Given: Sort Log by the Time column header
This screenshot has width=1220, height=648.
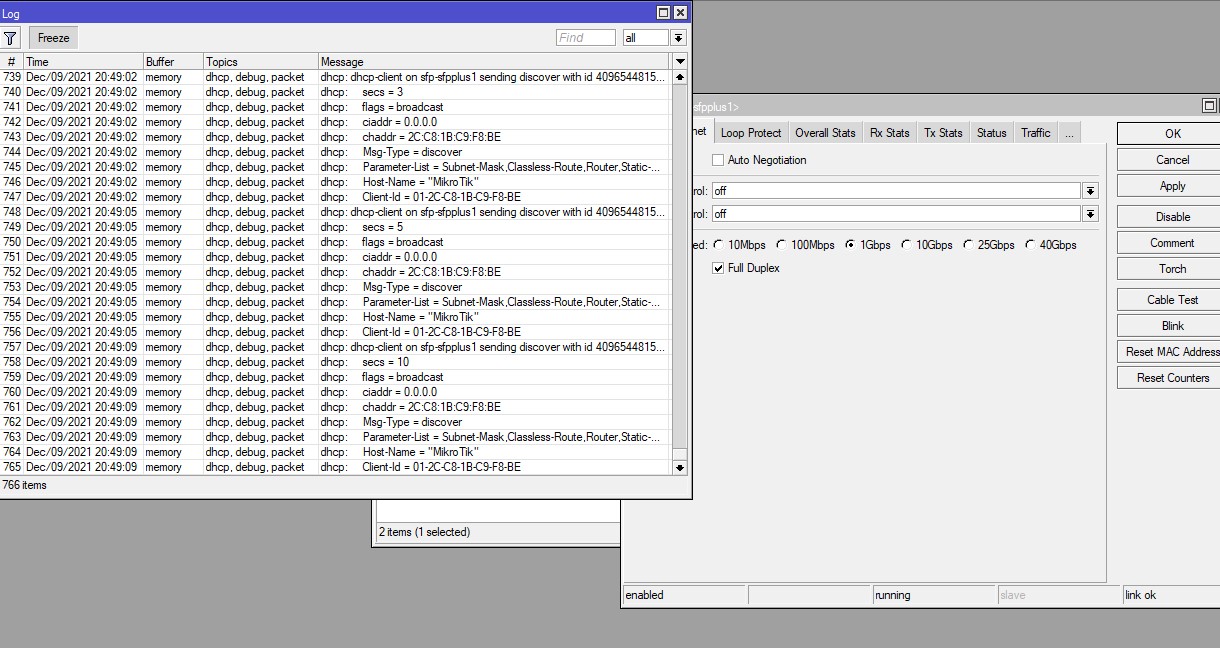Looking at the screenshot, I should coord(83,62).
